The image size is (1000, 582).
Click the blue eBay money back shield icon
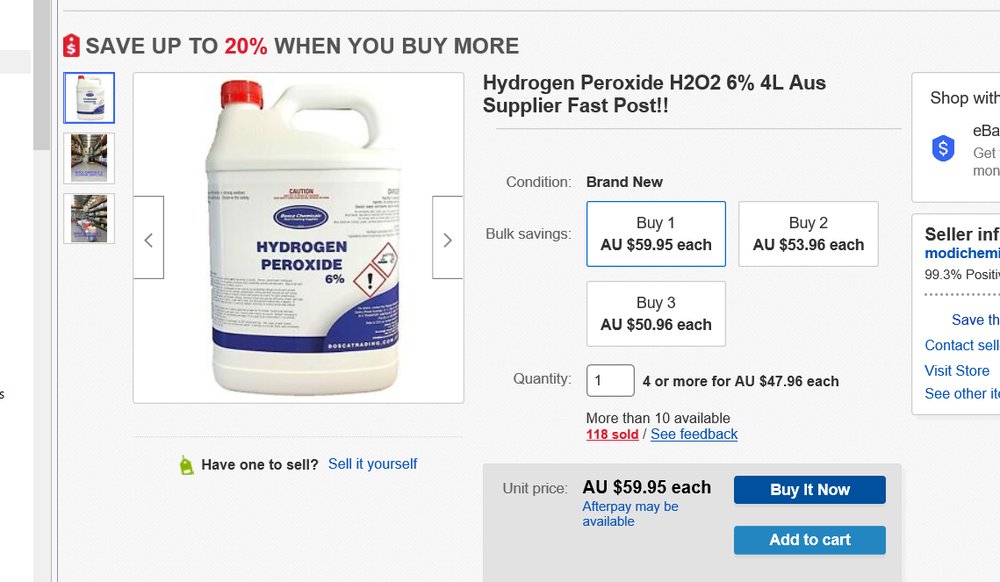[x=943, y=149]
